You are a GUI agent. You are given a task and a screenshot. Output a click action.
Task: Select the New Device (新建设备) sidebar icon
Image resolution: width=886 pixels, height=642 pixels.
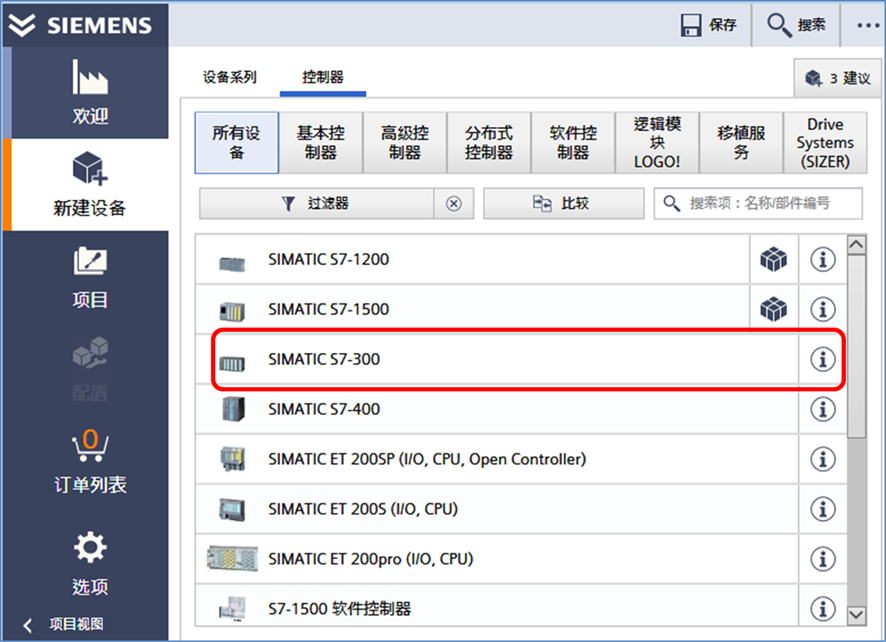pyautogui.click(x=90, y=168)
